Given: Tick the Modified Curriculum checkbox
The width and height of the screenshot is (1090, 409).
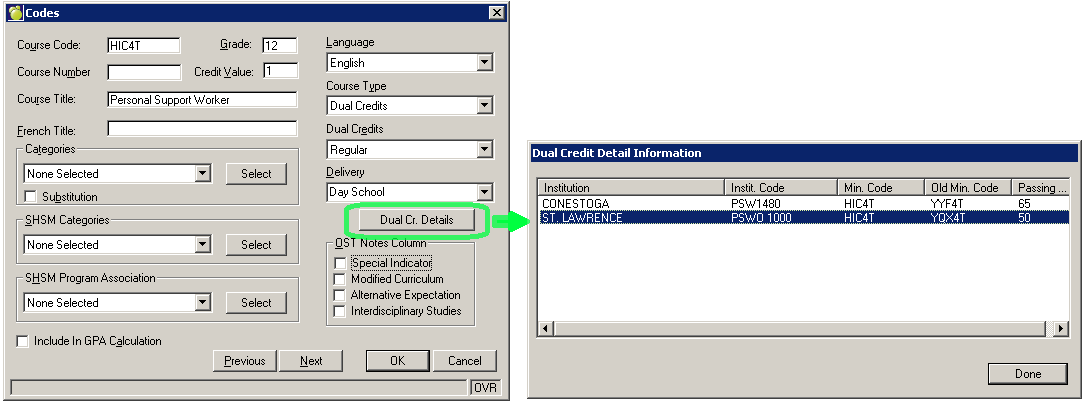Looking at the screenshot, I should pos(340,279).
